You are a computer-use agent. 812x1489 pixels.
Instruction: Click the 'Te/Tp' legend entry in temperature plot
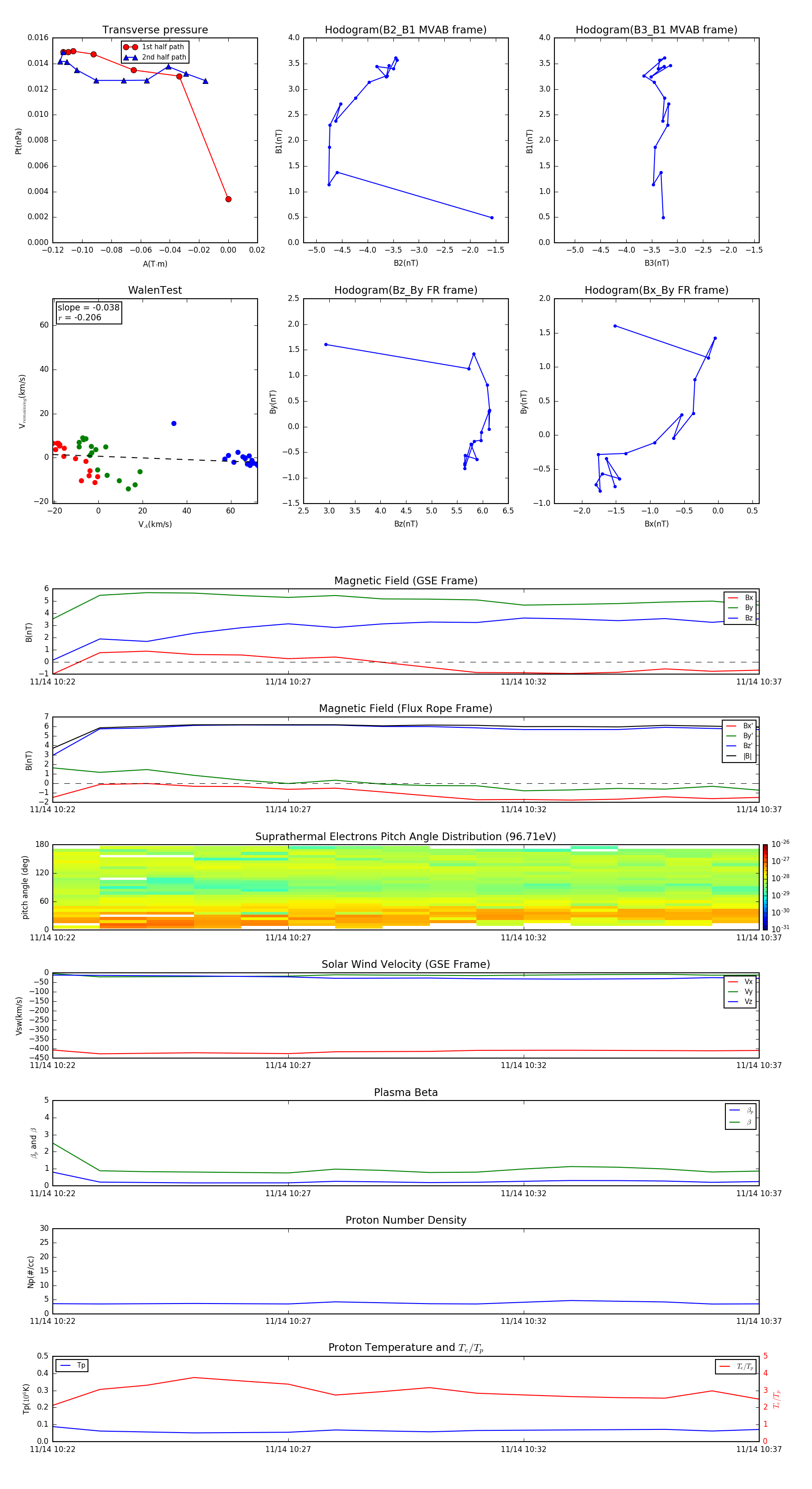point(736,1366)
